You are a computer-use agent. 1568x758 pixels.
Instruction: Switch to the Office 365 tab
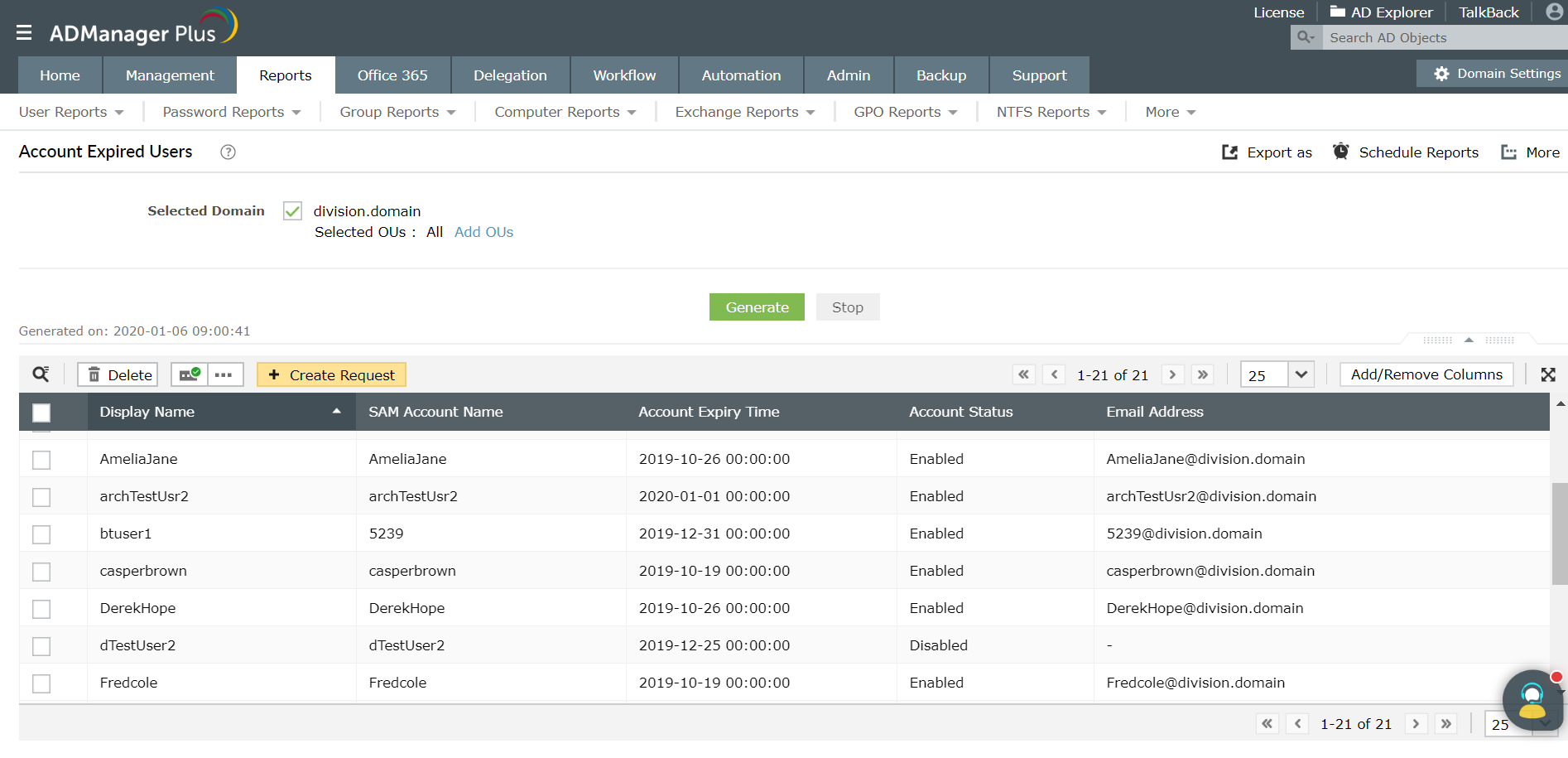click(x=392, y=75)
